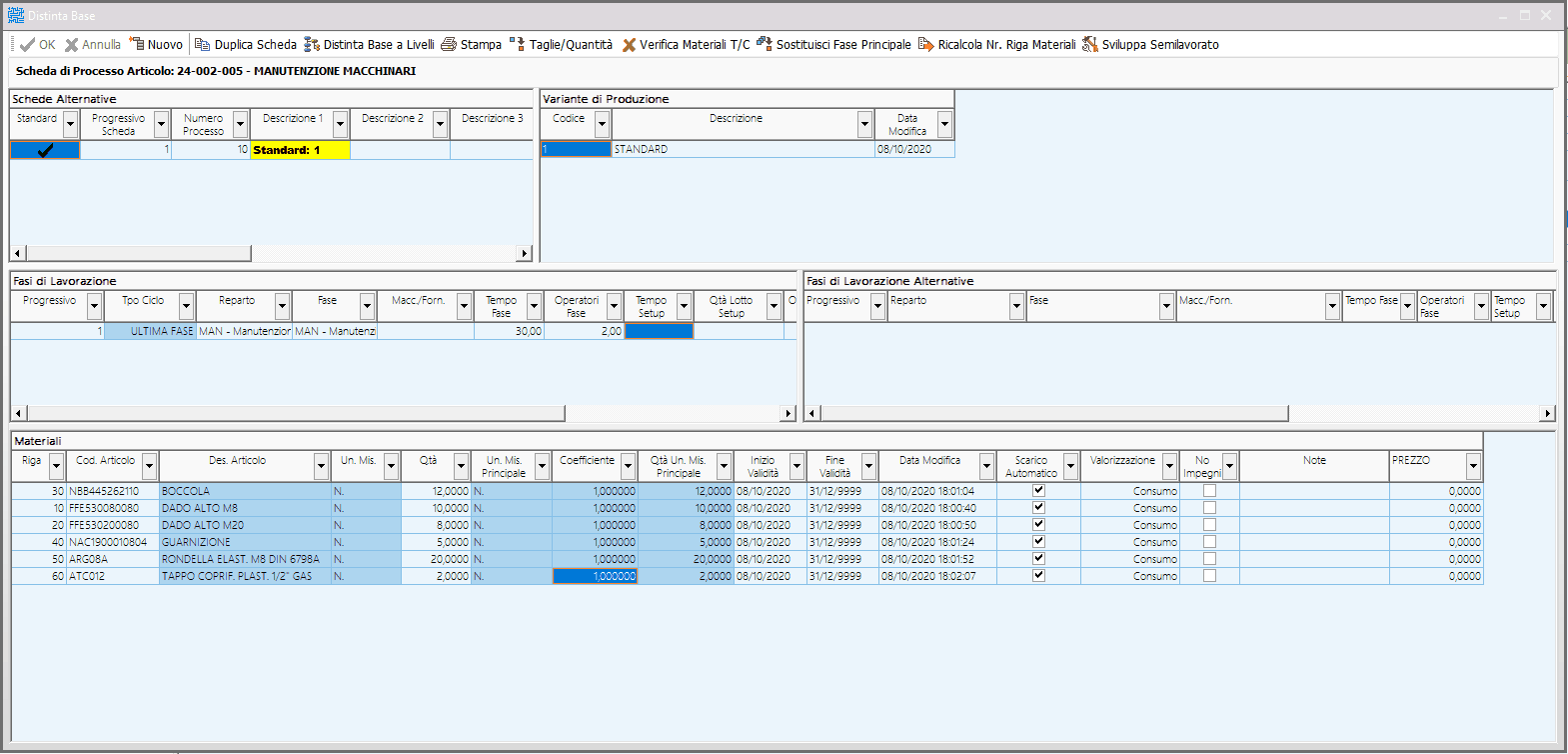
Task: Toggle Scarico Automatico for GUARNIZIONE row
Action: pyautogui.click(x=1038, y=541)
